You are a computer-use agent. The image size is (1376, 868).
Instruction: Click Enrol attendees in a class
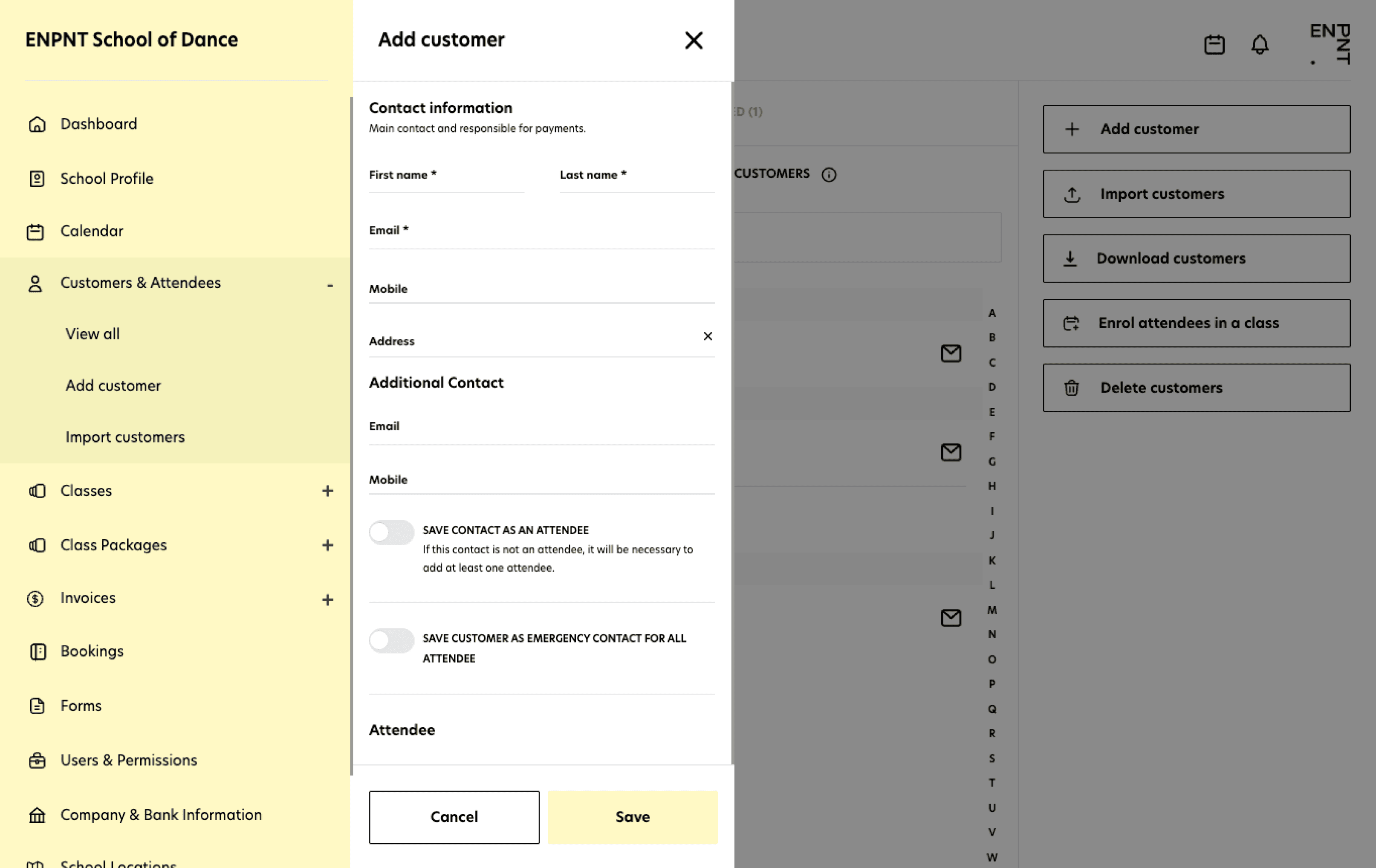[1197, 324]
